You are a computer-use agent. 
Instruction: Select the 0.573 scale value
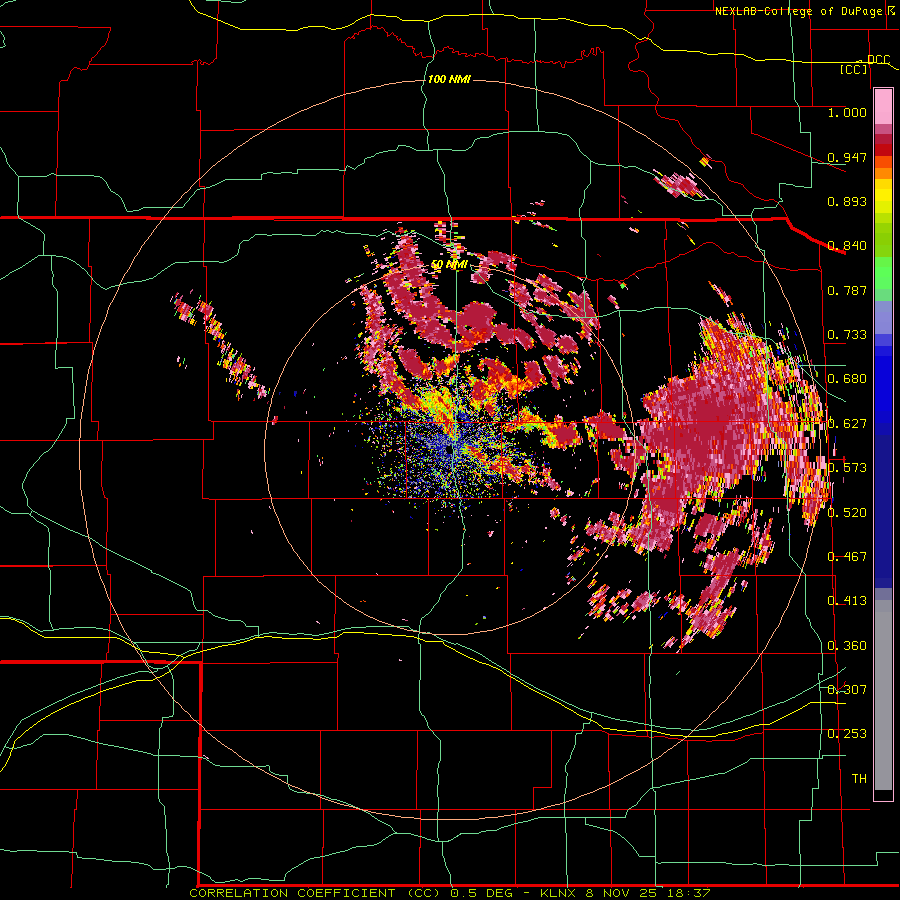coord(847,468)
